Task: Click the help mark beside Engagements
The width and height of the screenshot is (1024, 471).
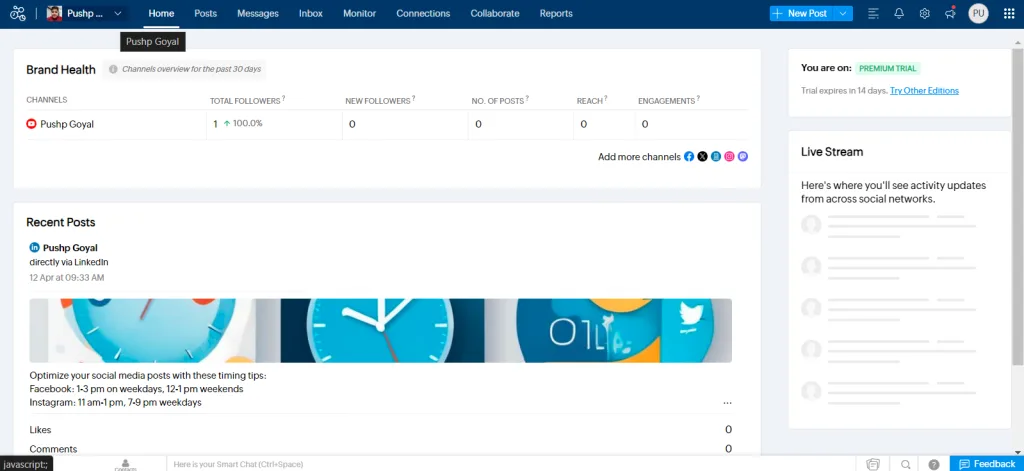Action: (x=698, y=99)
